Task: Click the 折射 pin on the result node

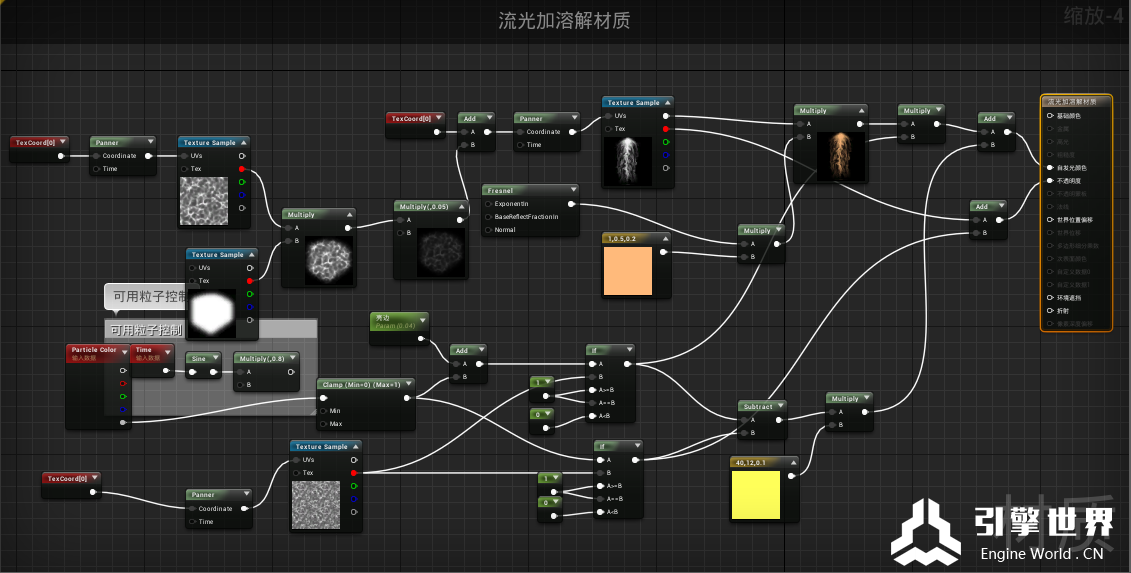Action: [1049, 310]
